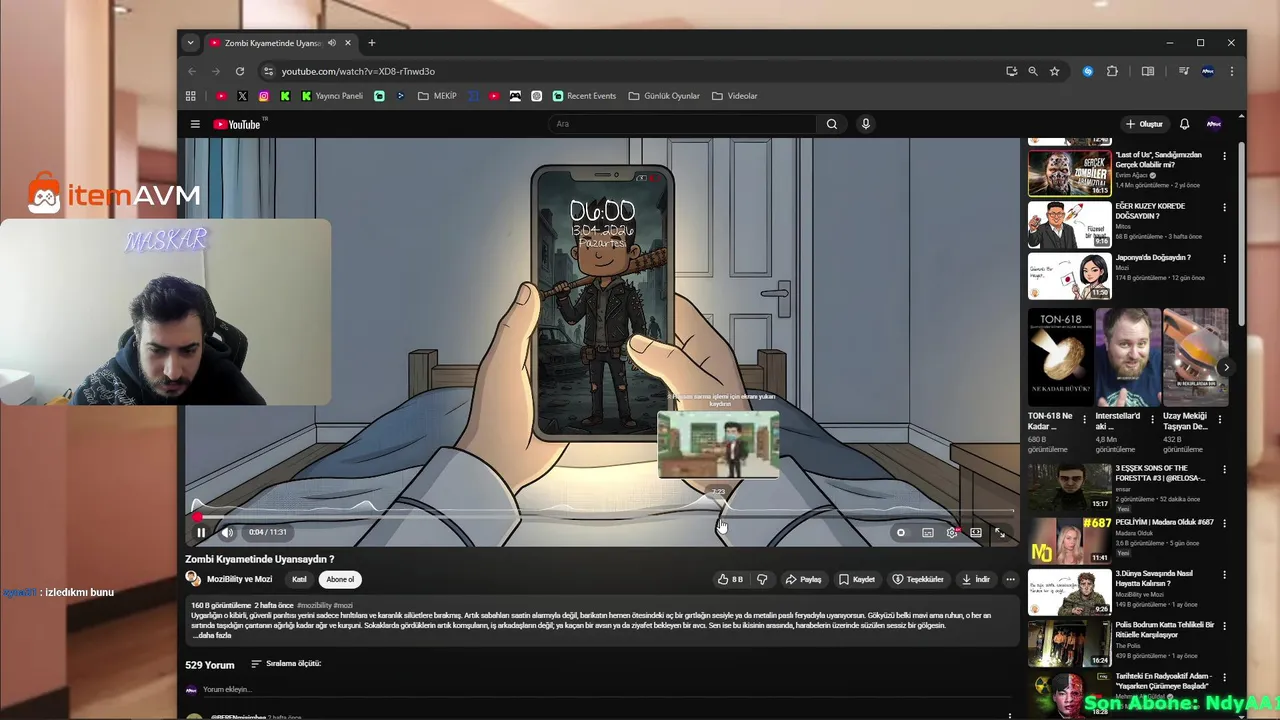Open Chrome three-dot menu
1280x720 pixels.
(1232, 71)
